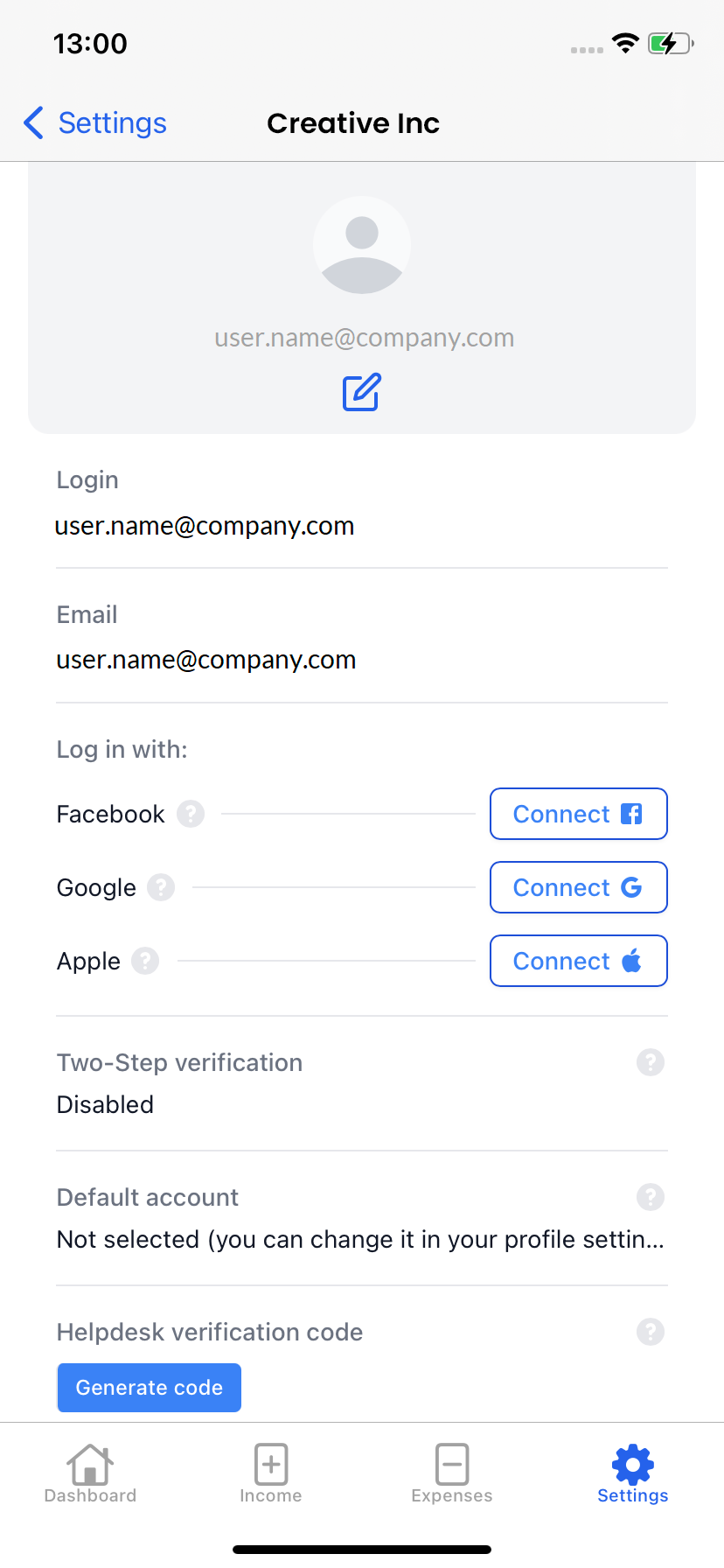Connect Facebook account
724x1568 pixels.
pyautogui.click(x=578, y=814)
